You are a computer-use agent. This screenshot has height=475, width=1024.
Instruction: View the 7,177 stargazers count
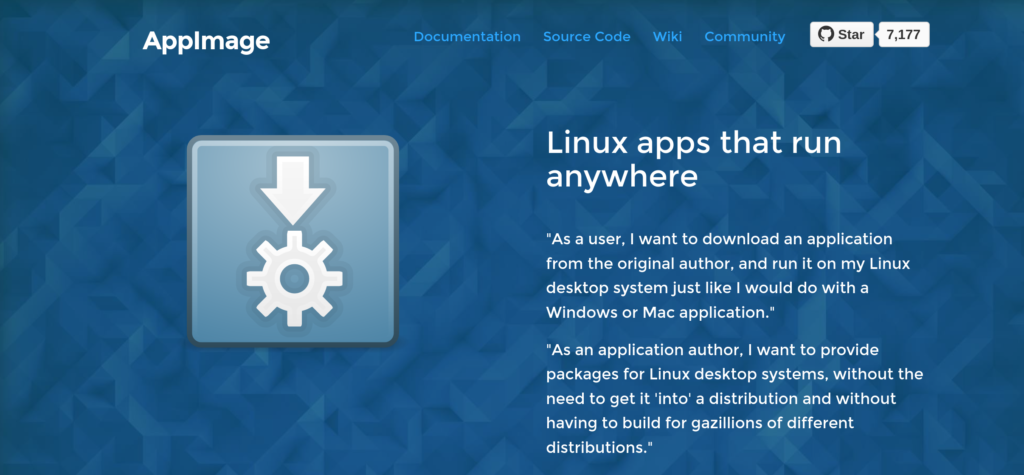coord(904,35)
